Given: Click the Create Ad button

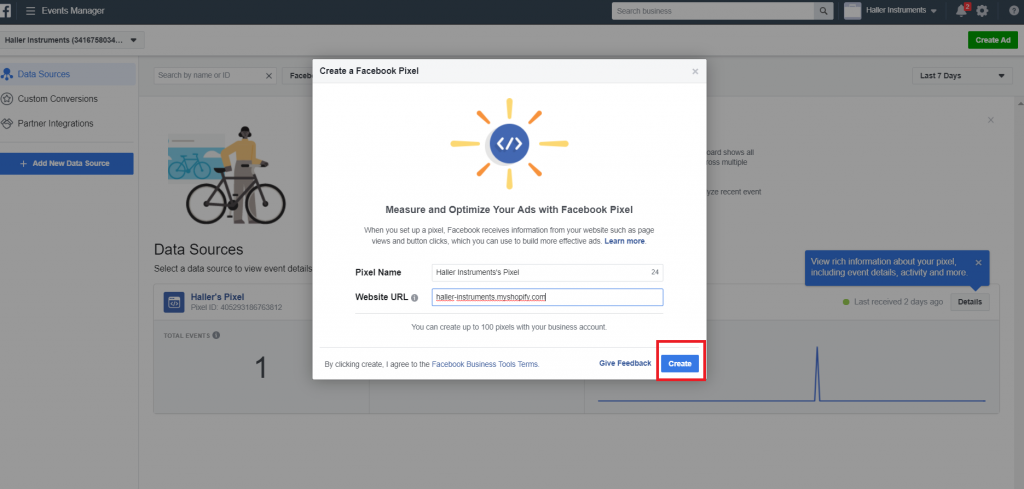Looking at the screenshot, I should point(993,40).
